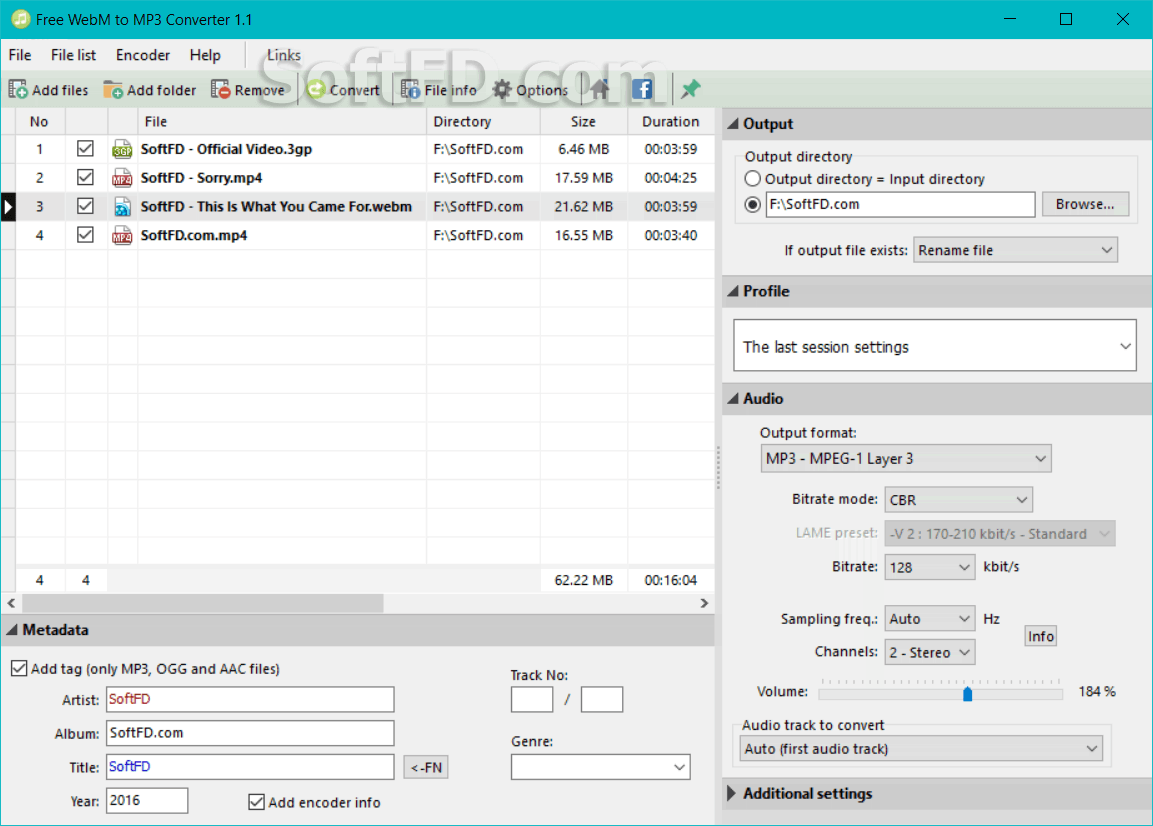The height and width of the screenshot is (826, 1153).
Task: Open the Profile dropdown showing last session settings
Action: (935, 346)
